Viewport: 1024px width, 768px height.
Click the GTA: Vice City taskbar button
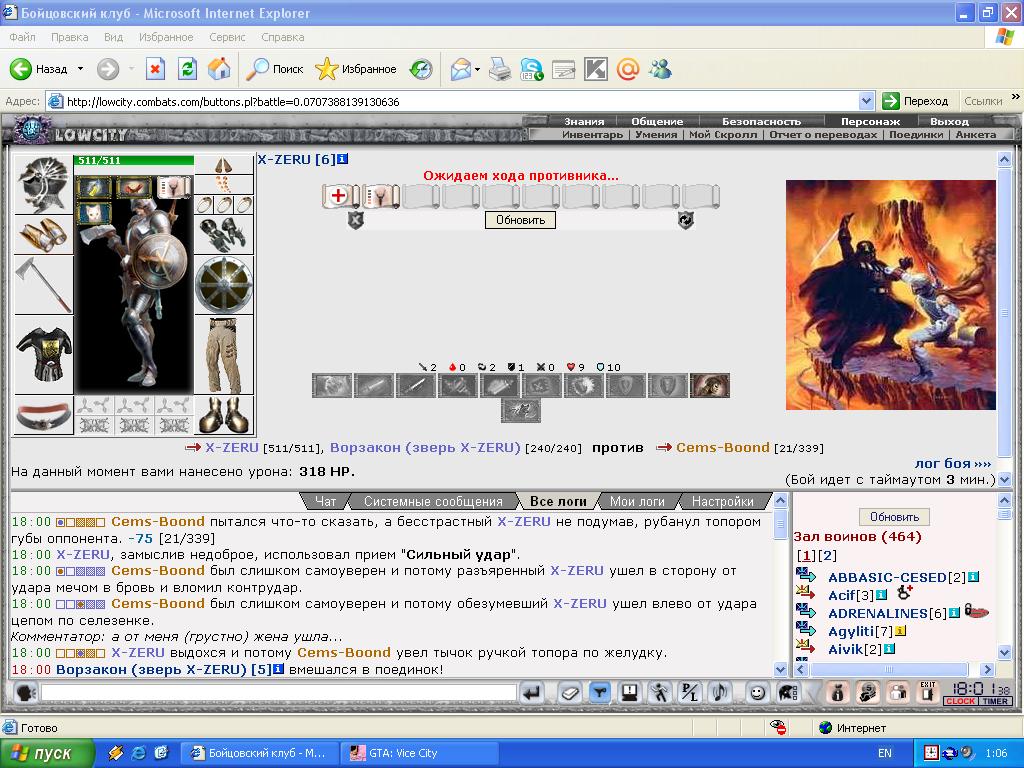421,753
